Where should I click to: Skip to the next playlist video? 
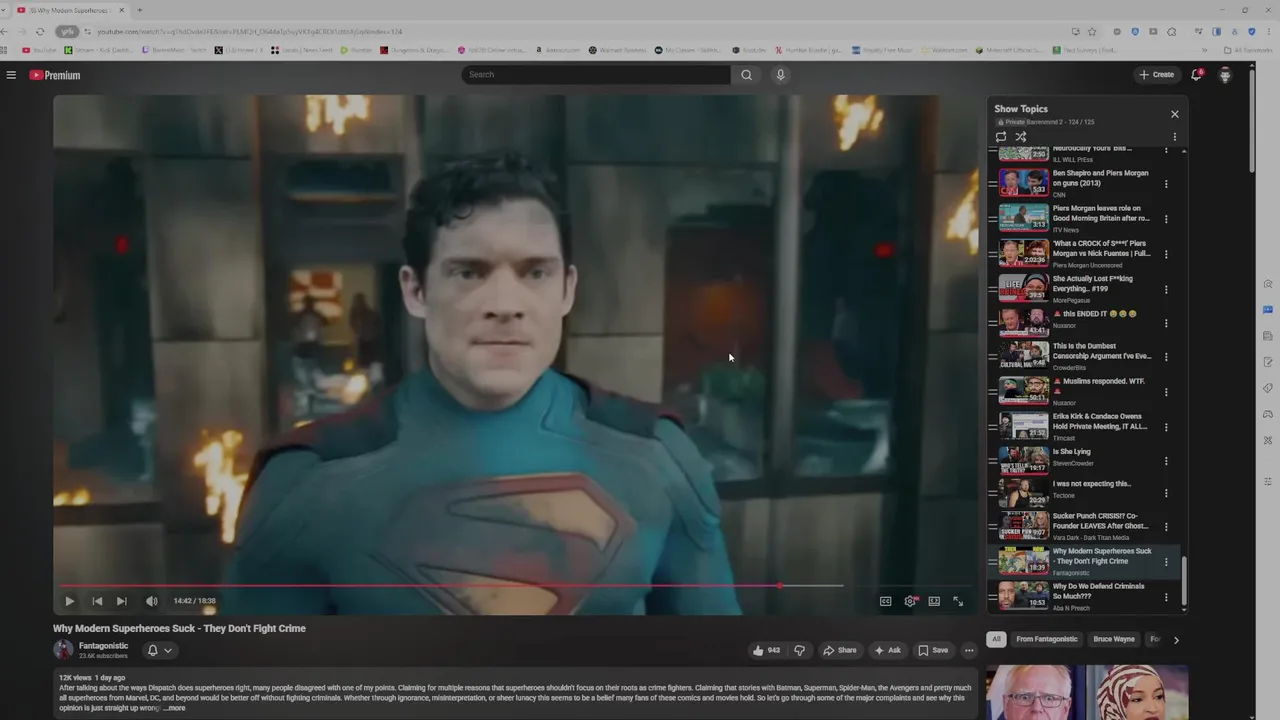[x=121, y=601]
